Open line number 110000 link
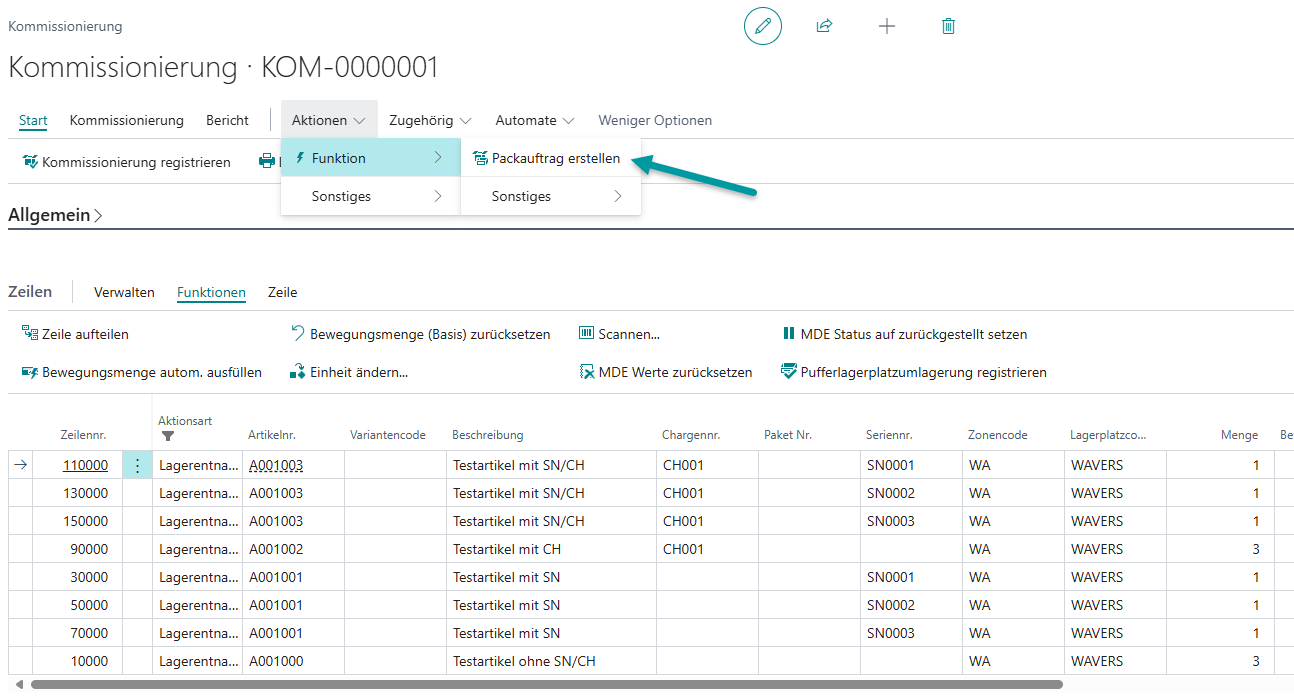This screenshot has width=1294, height=699. tap(85, 465)
